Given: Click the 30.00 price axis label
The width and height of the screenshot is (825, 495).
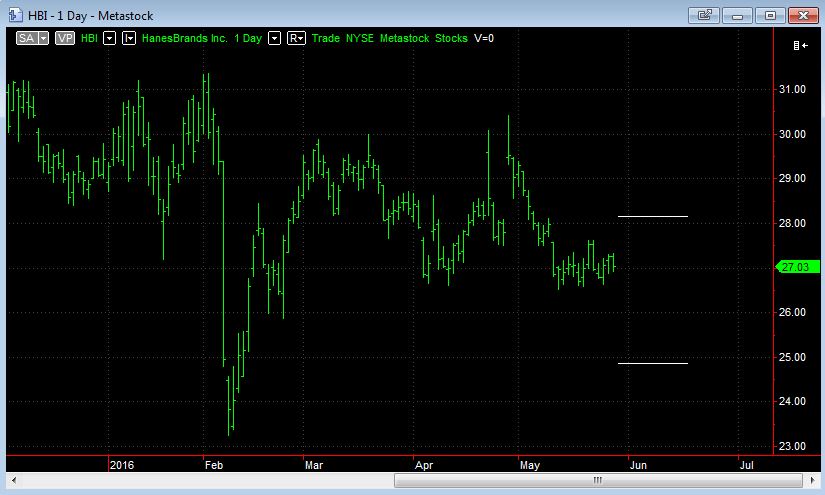Looking at the screenshot, I should point(792,134).
